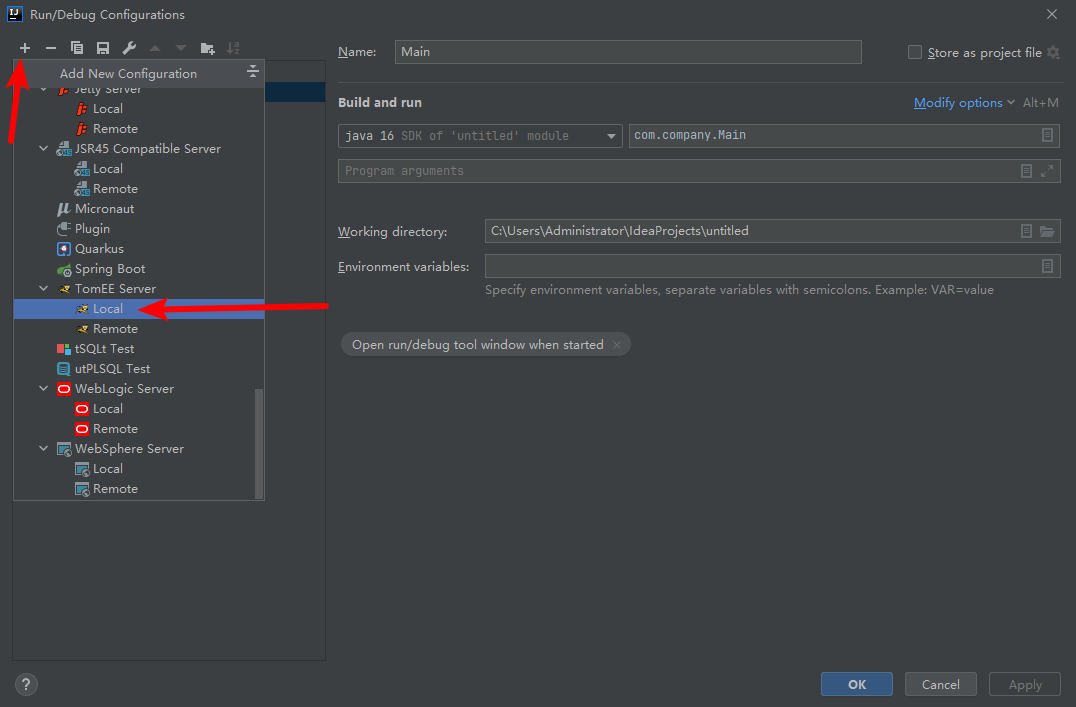Click the Cancel button

940,684
